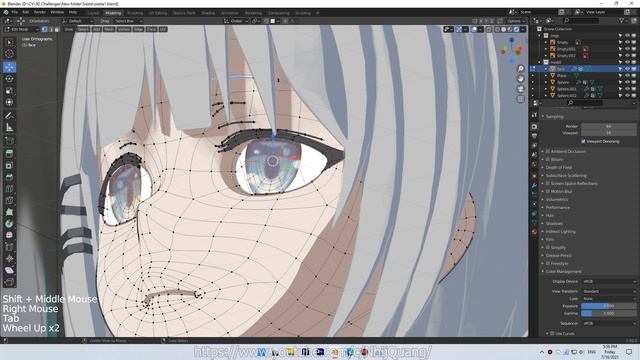640x360 pixels.
Task: Select the Move tool
Action: tap(9, 67)
